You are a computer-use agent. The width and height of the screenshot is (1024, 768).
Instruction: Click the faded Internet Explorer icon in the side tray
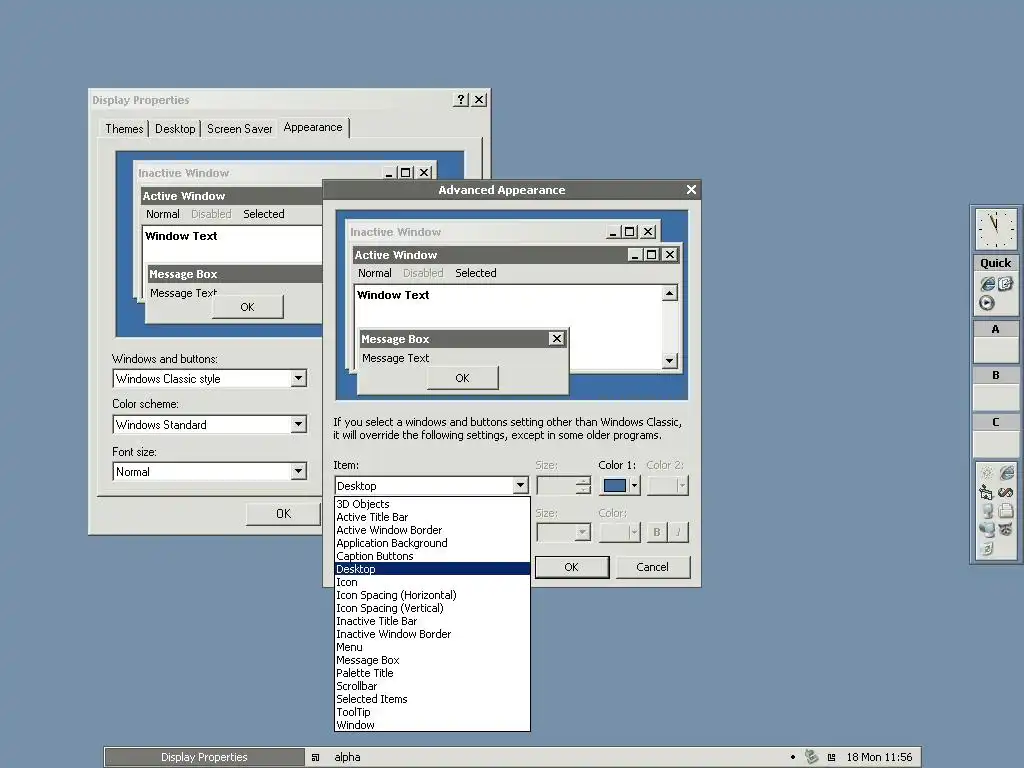click(x=1006, y=472)
